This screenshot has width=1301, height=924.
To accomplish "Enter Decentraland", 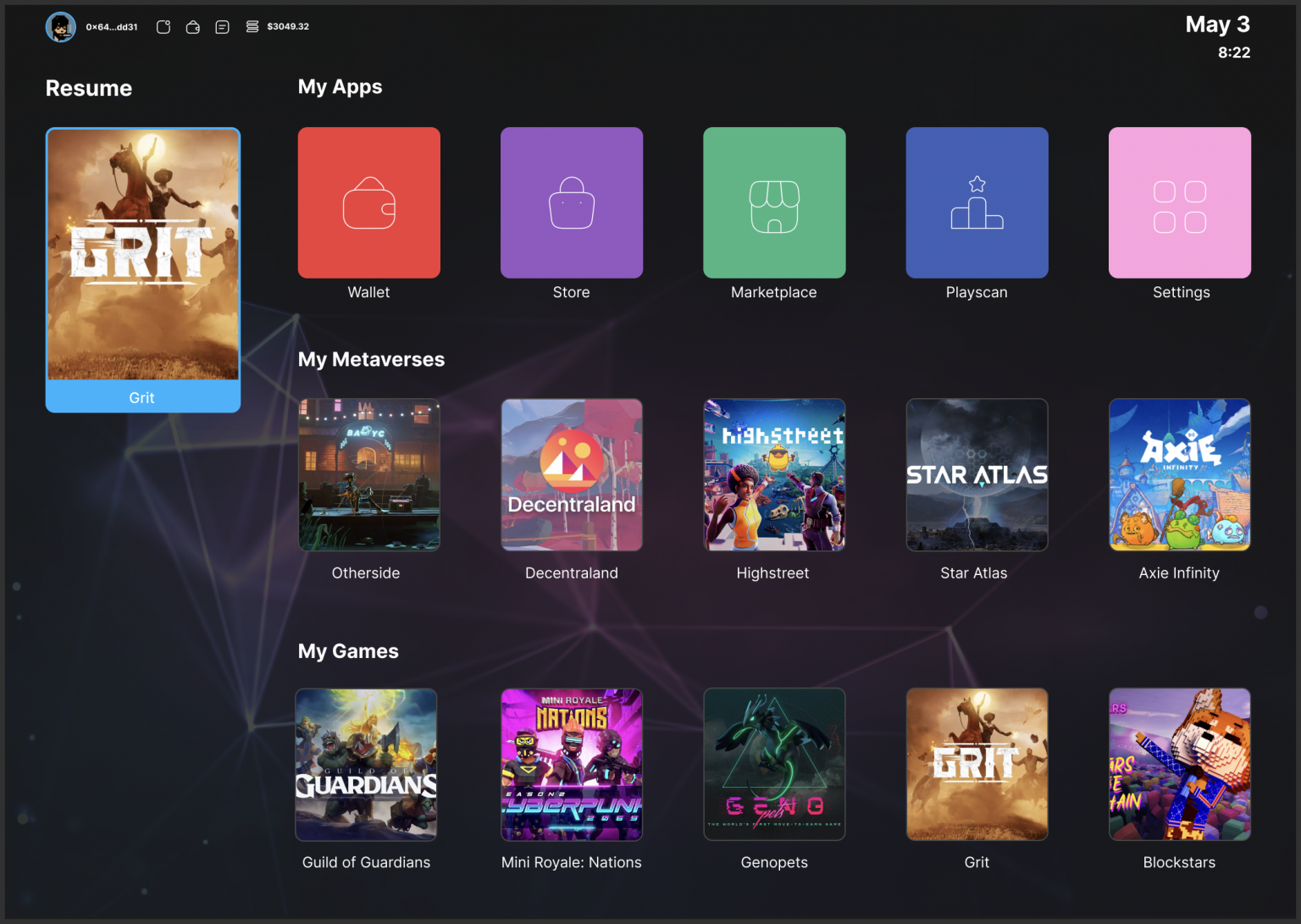I will [571, 474].
